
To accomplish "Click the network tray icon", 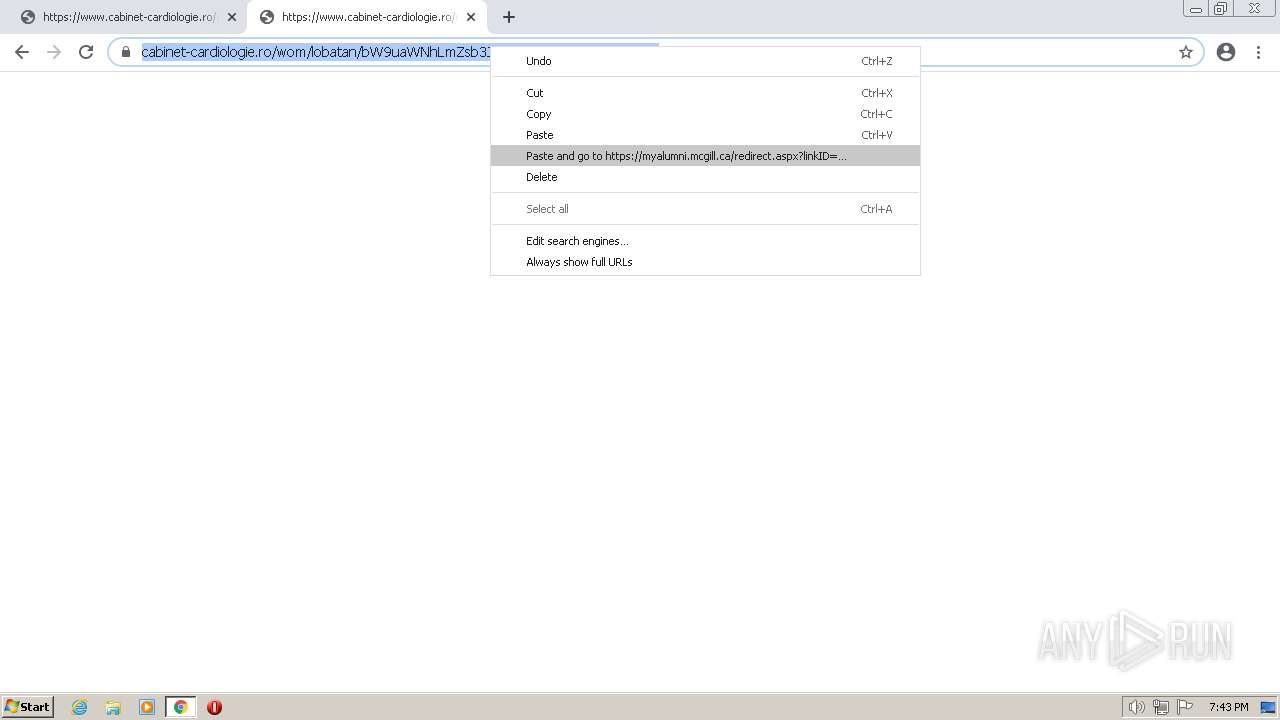I will coord(1161,707).
